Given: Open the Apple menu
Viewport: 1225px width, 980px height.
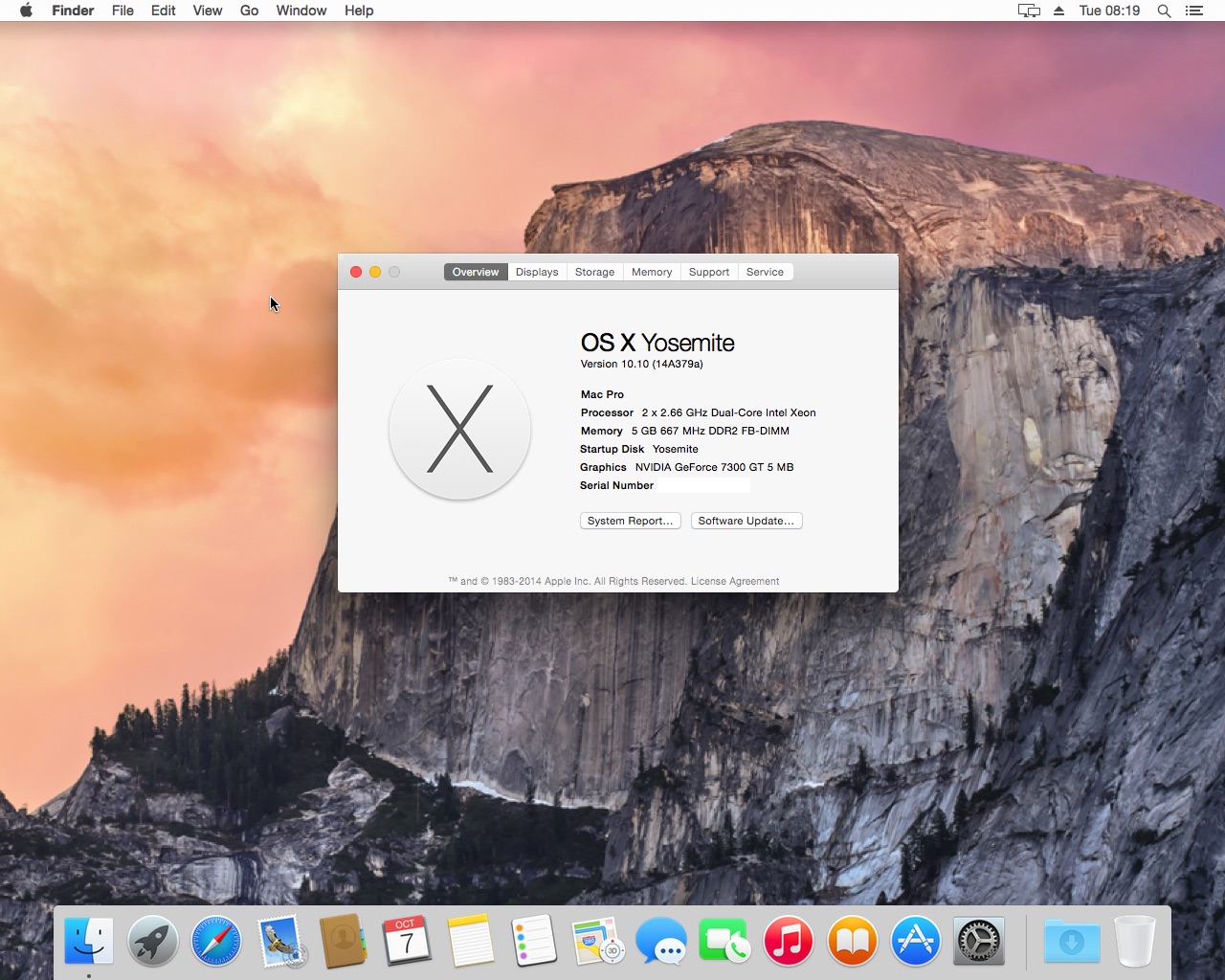Looking at the screenshot, I should coord(26,11).
